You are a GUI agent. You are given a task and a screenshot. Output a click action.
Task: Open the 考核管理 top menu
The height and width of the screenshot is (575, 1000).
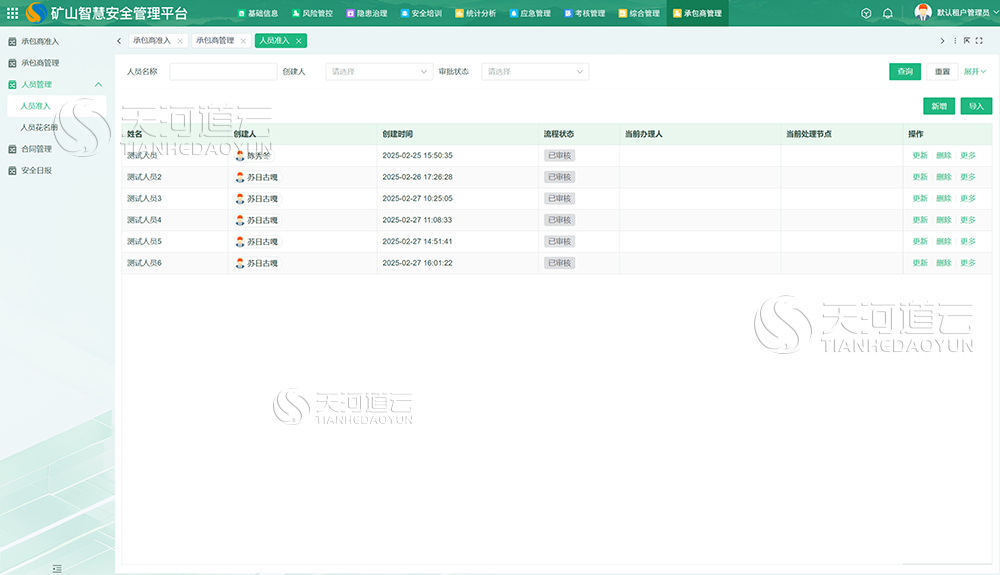point(585,13)
